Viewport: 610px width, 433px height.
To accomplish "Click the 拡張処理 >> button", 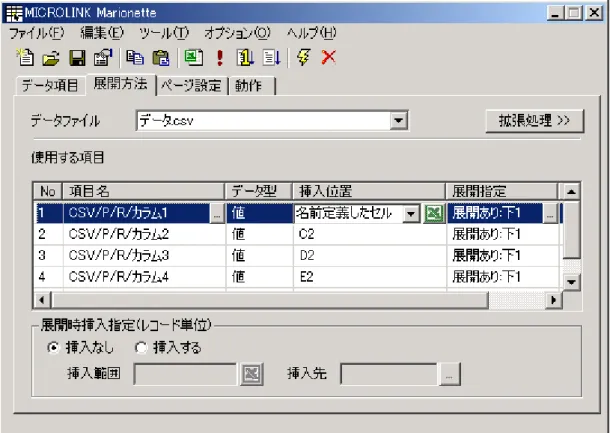I will point(535,121).
